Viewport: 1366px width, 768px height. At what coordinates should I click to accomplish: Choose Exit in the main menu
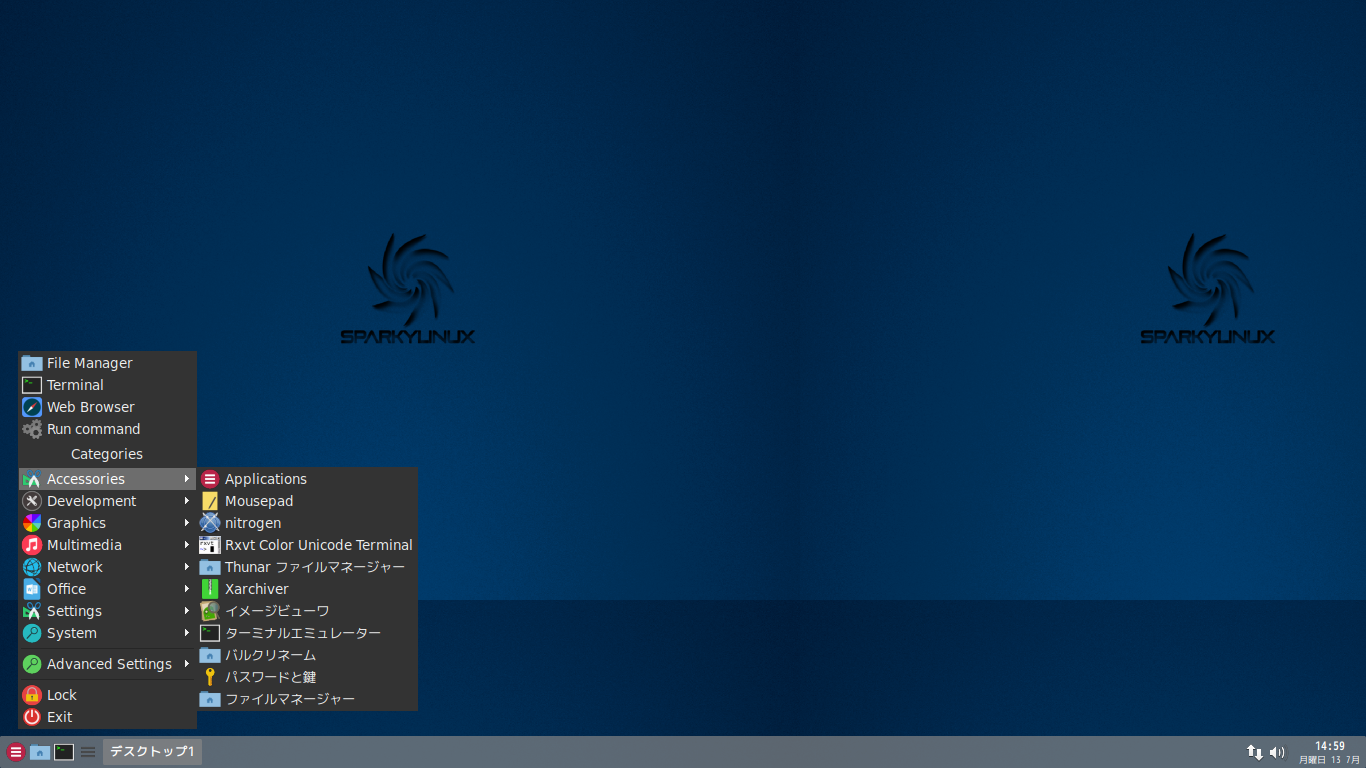107,717
